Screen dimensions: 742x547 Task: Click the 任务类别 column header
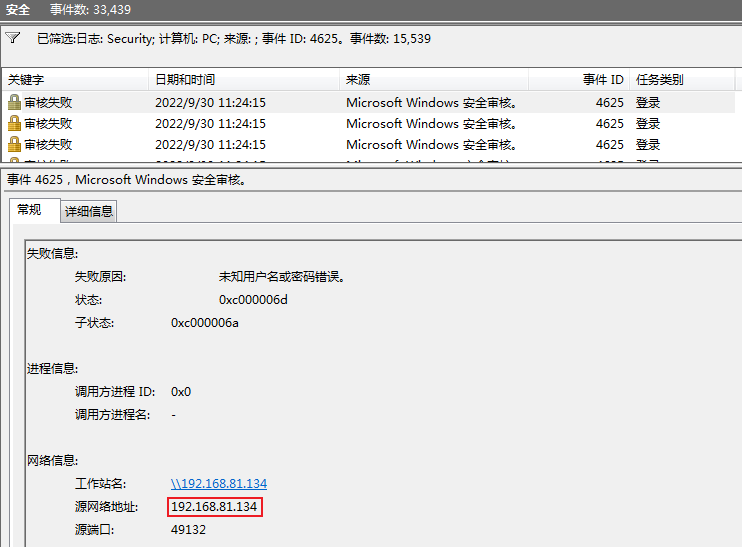coord(659,80)
